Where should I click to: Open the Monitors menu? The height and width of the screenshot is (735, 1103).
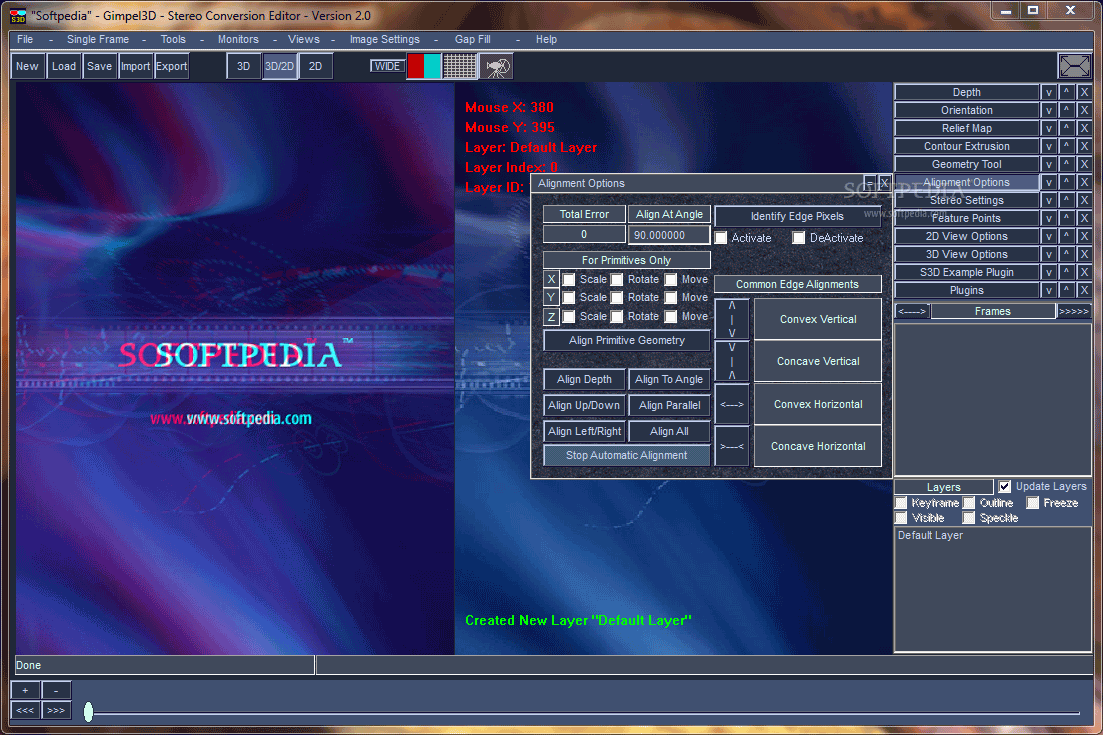click(x=238, y=39)
